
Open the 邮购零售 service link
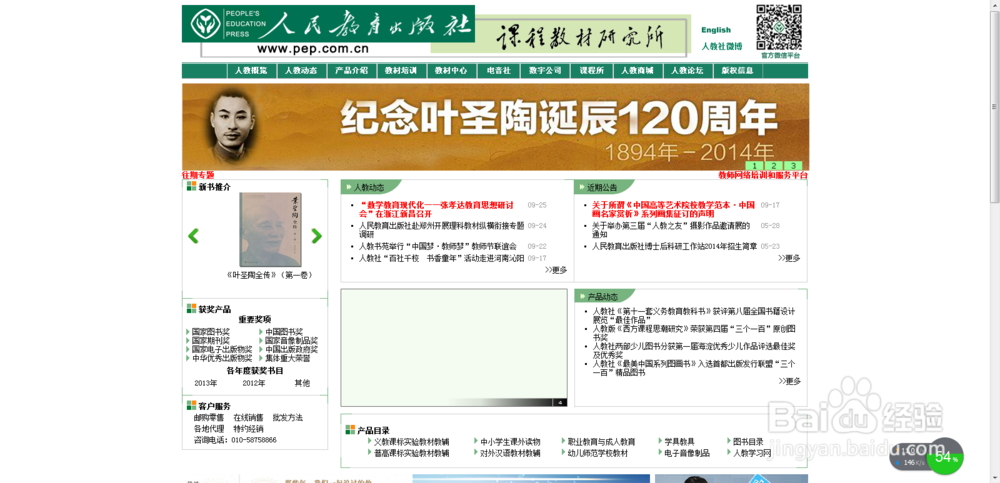[x=209, y=418]
